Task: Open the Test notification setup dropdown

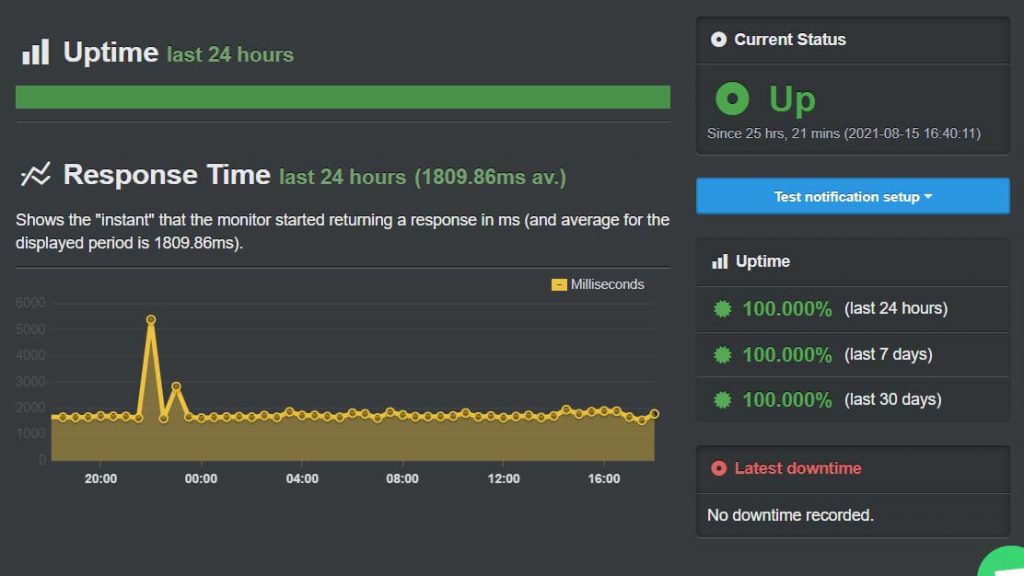Action: (x=852, y=196)
